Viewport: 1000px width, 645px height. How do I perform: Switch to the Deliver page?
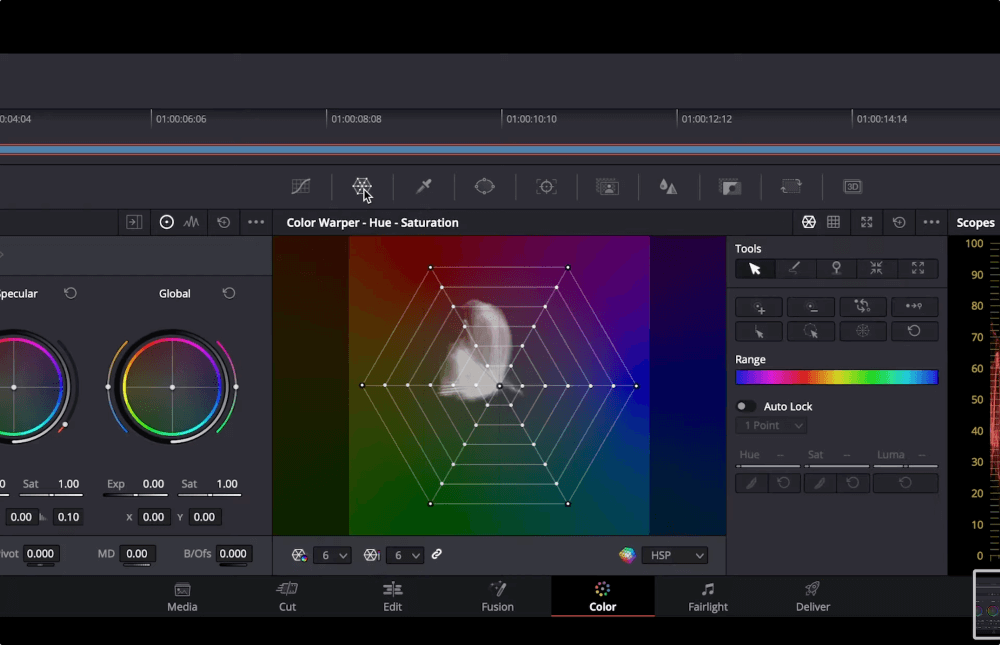(813, 597)
